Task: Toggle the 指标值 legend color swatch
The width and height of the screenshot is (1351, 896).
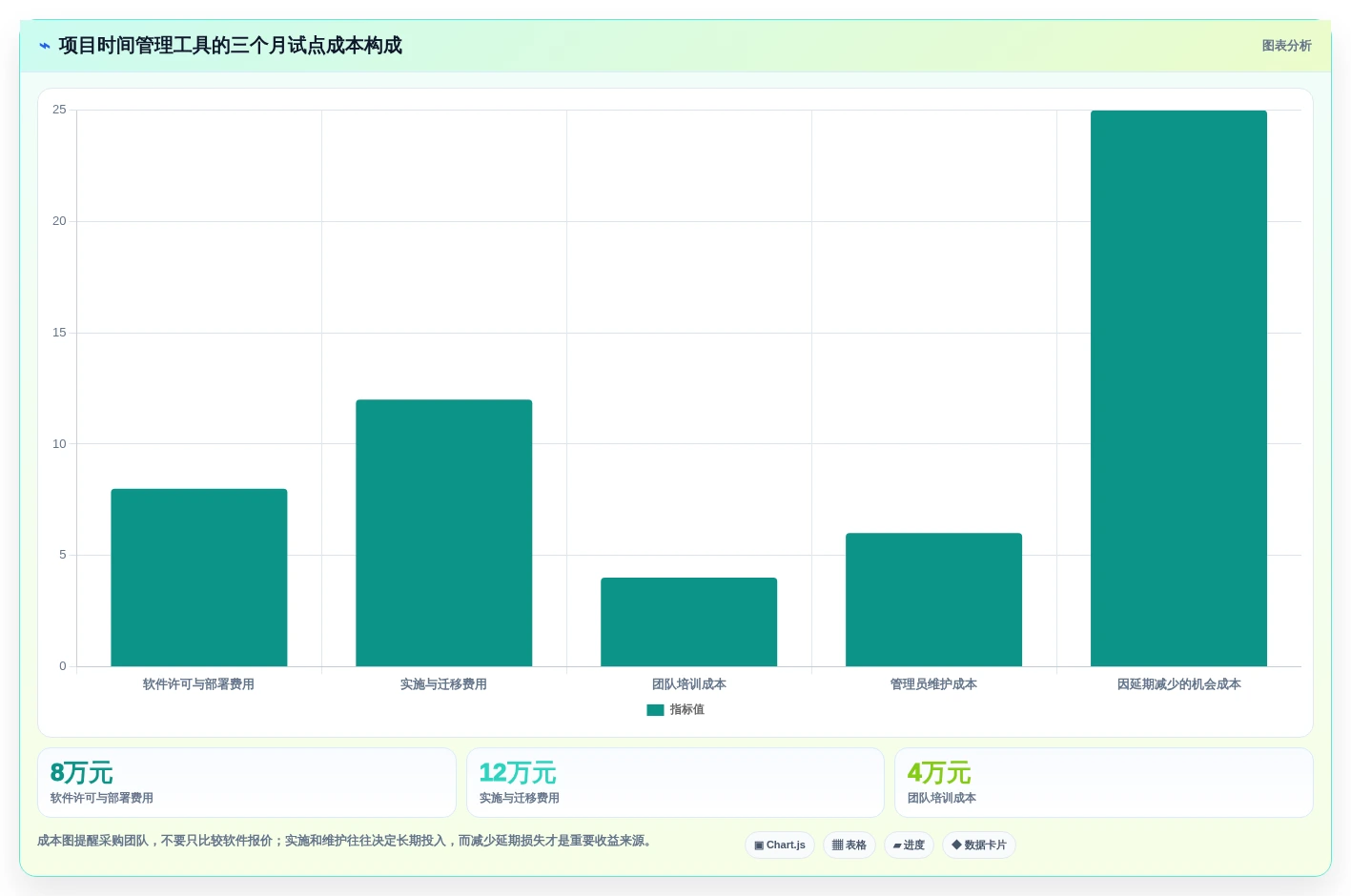Action: (x=655, y=710)
